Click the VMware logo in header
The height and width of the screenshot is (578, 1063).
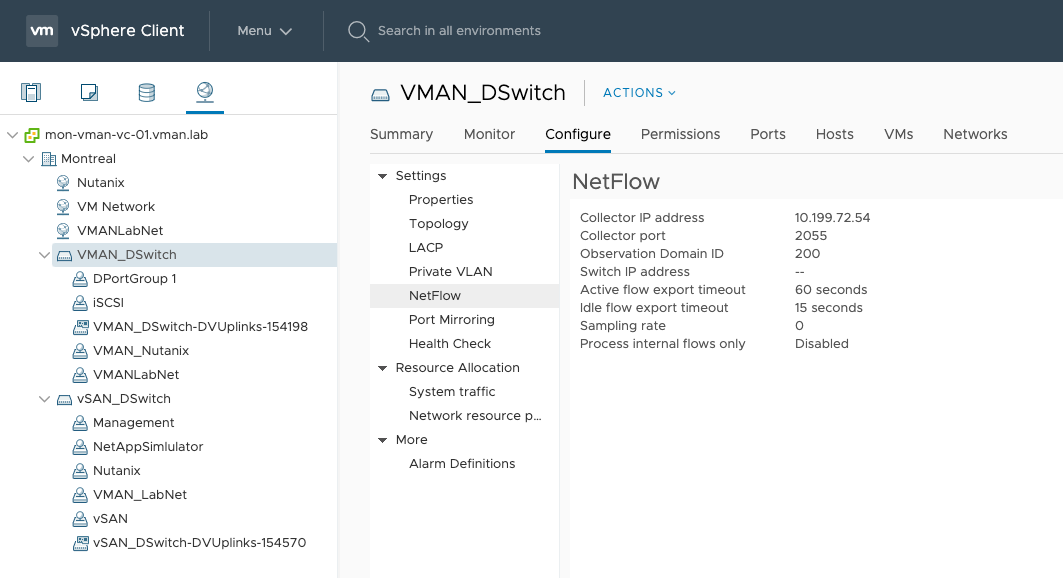coord(42,30)
